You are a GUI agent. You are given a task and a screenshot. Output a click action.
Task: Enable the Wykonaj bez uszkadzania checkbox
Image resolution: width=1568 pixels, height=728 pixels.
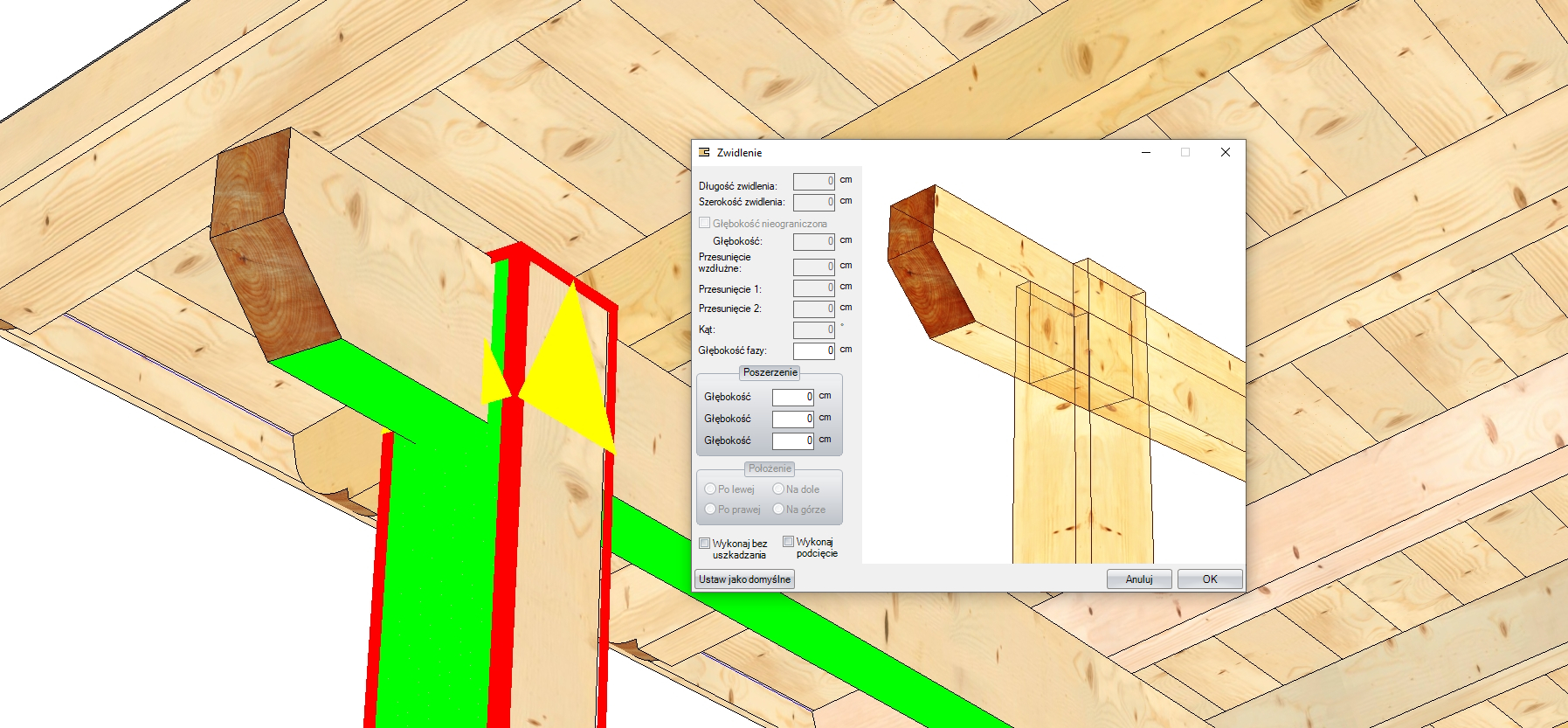[x=704, y=544]
